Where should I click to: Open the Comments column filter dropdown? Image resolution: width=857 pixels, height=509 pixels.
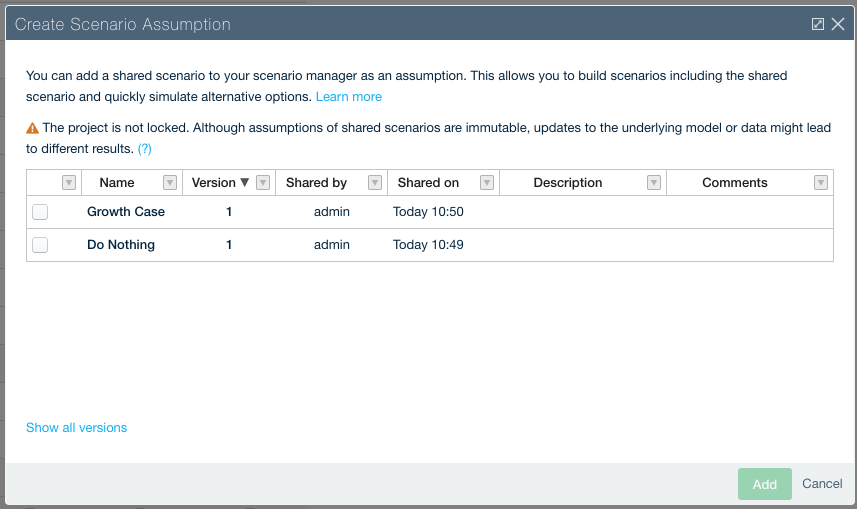pos(821,183)
